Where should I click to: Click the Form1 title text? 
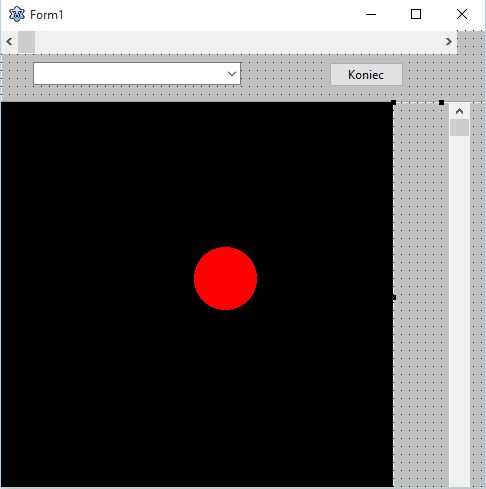click(46, 15)
